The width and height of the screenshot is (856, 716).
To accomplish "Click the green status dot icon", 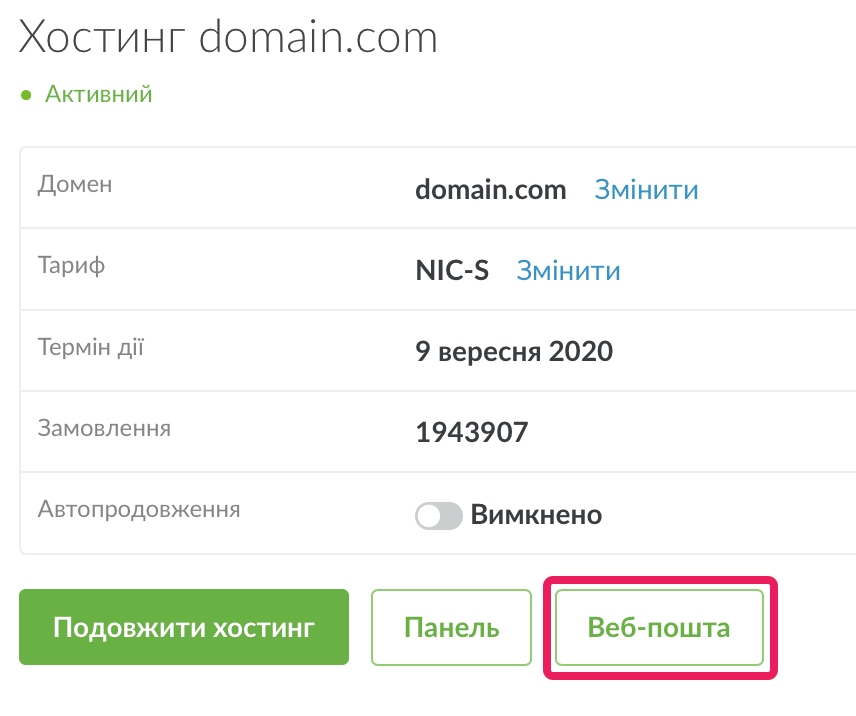I will pos(26,96).
